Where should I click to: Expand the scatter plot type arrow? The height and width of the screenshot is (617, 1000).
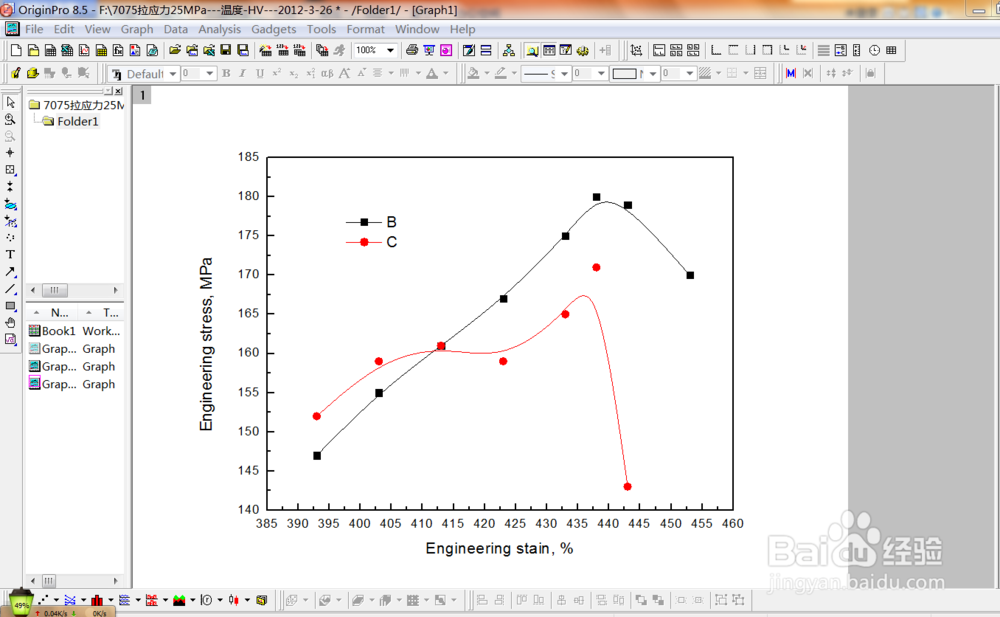pos(56,600)
